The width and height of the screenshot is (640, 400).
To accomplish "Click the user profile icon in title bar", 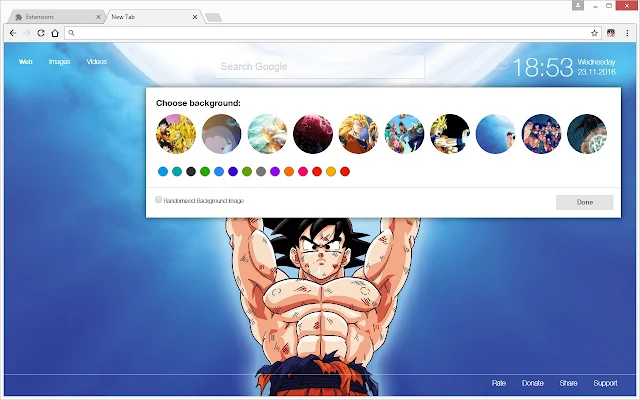I will (x=578, y=5).
